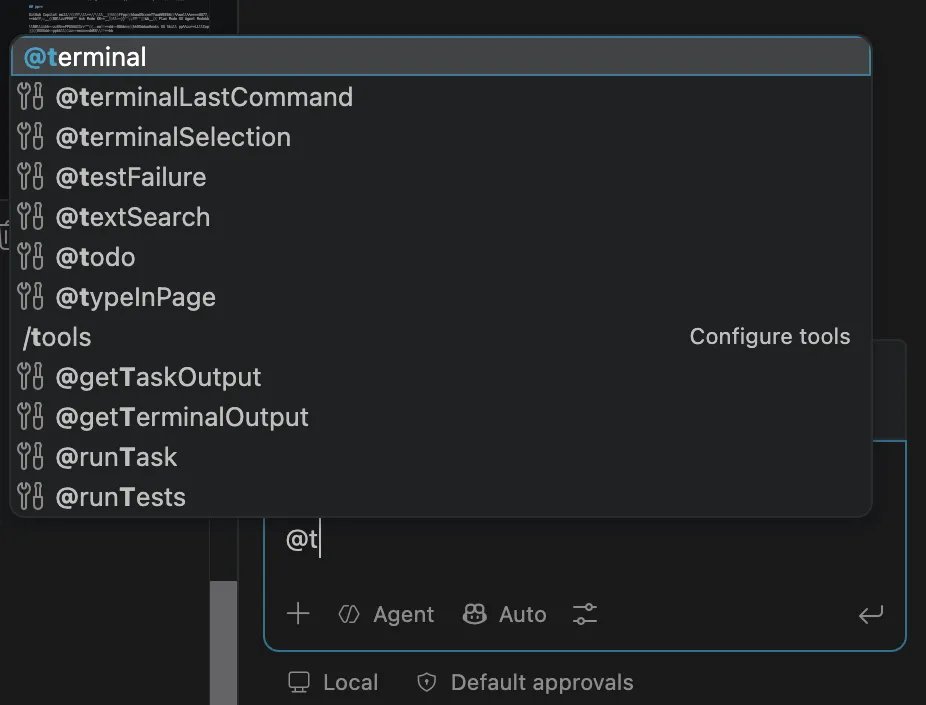Open the Local session target dropdown
Screen dimensions: 926x705
pyautogui.click(x=333, y=682)
